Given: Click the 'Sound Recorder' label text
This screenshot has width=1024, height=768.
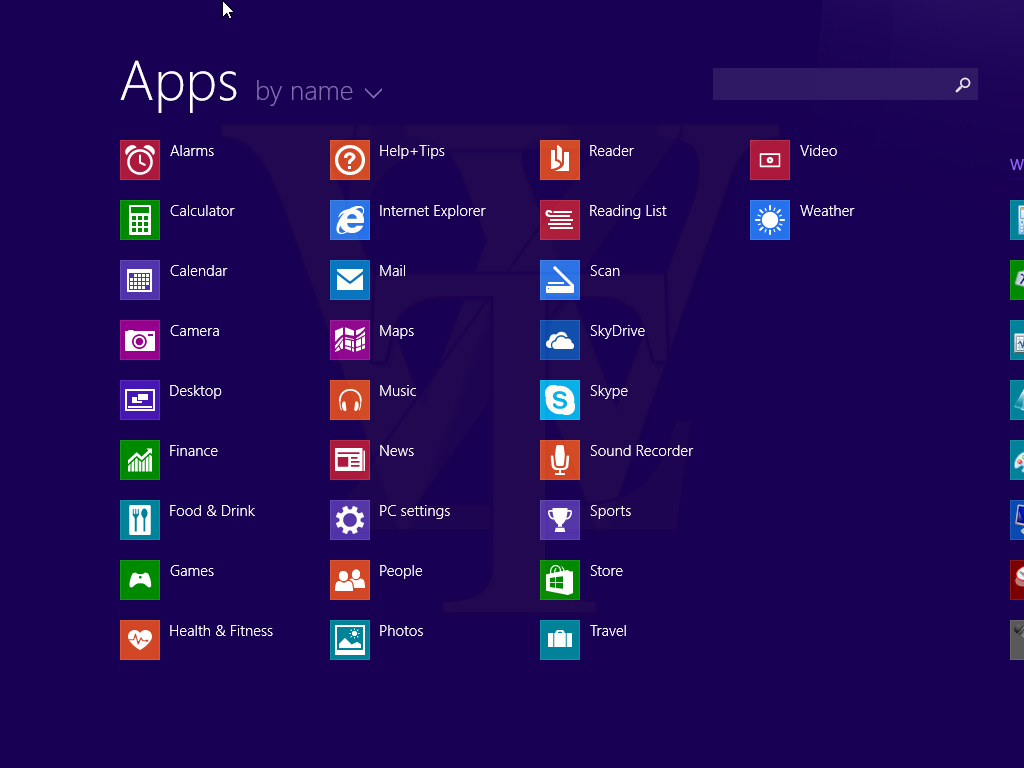Looking at the screenshot, I should point(641,451).
